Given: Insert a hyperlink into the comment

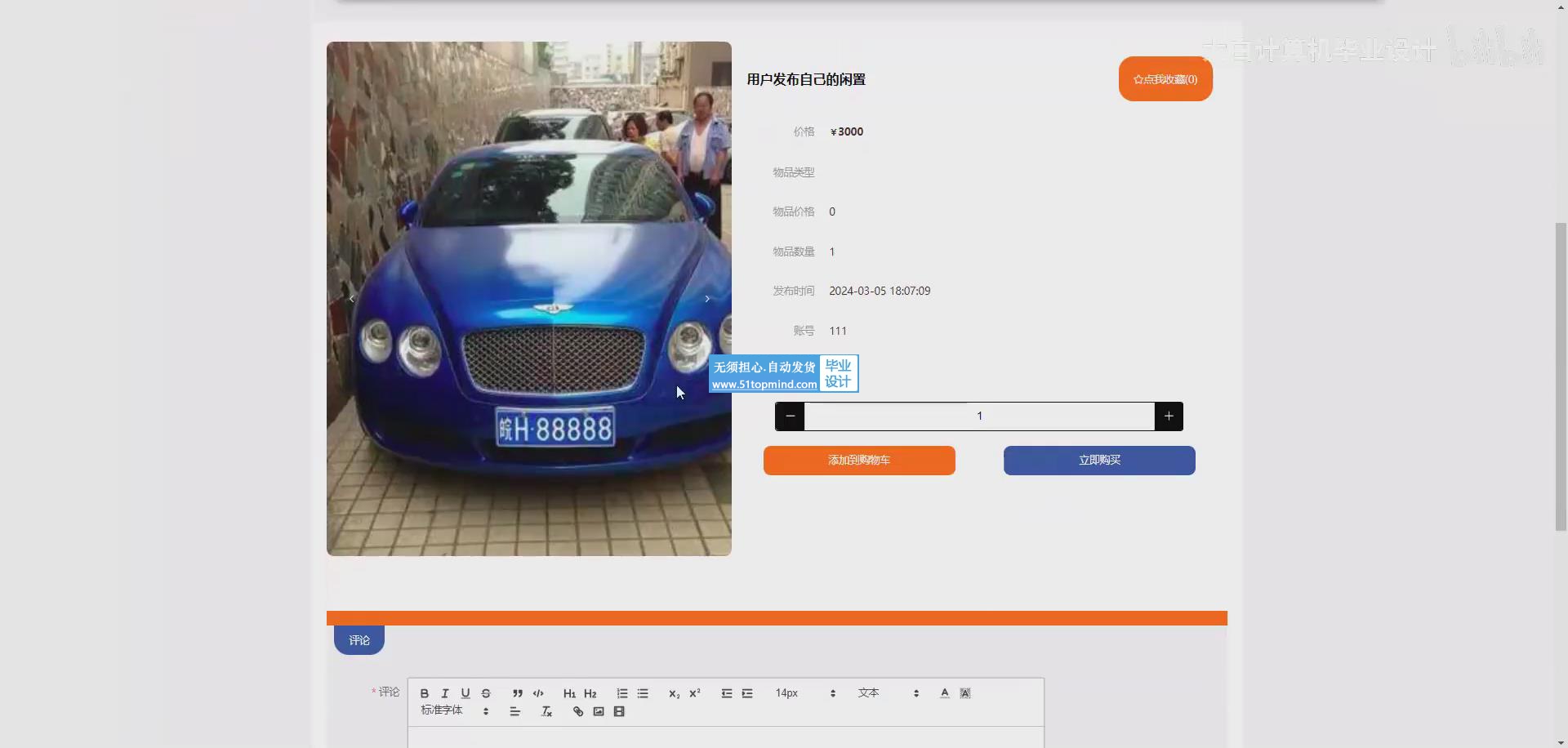Looking at the screenshot, I should (x=578, y=711).
